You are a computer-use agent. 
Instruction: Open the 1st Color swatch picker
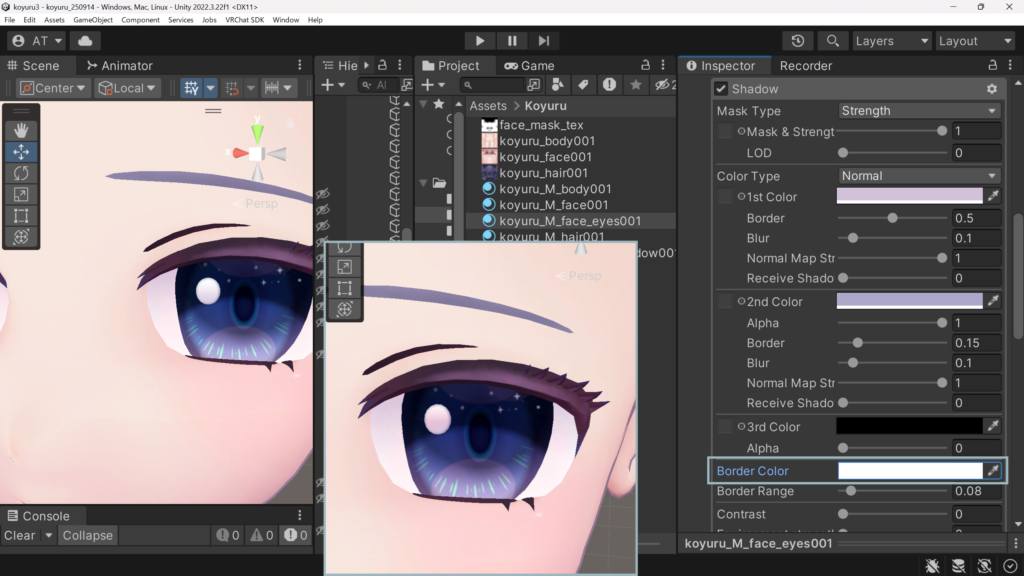point(910,196)
